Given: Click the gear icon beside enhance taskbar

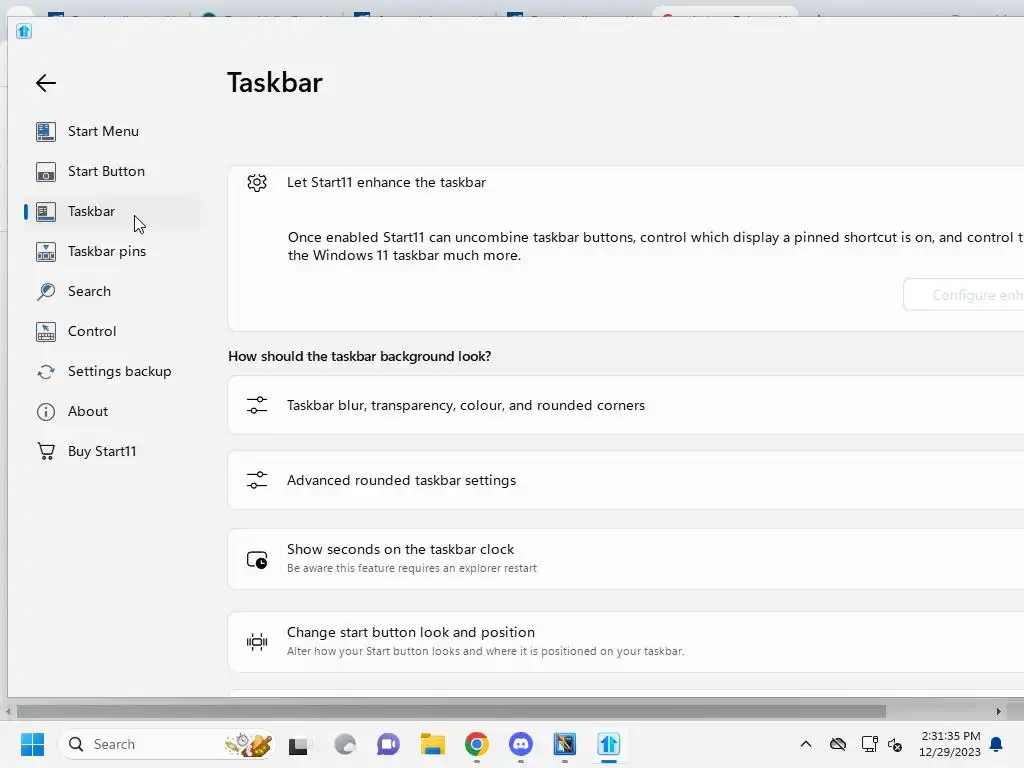Looking at the screenshot, I should tap(257, 183).
